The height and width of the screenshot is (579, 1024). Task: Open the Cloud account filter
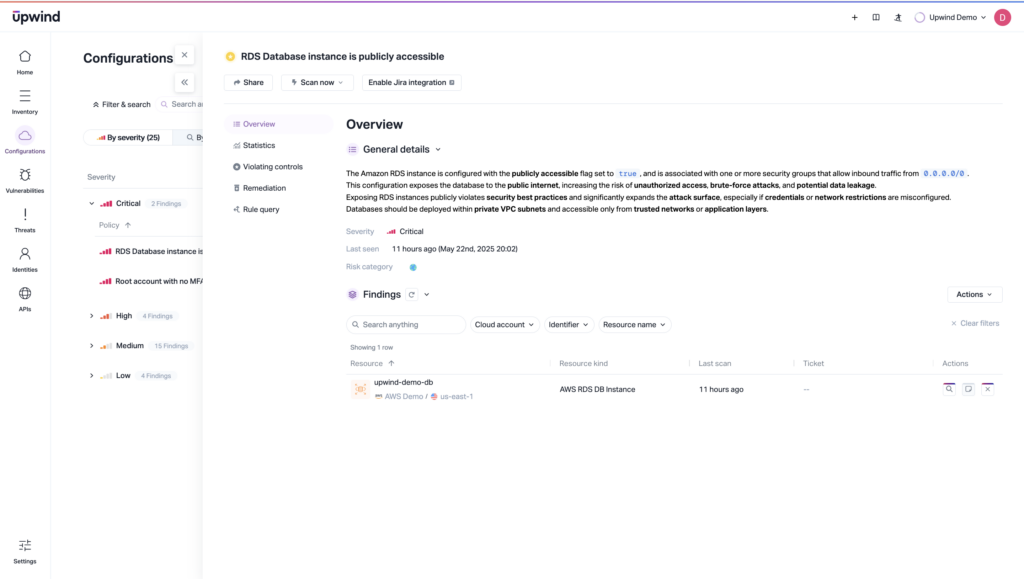click(x=504, y=324)
